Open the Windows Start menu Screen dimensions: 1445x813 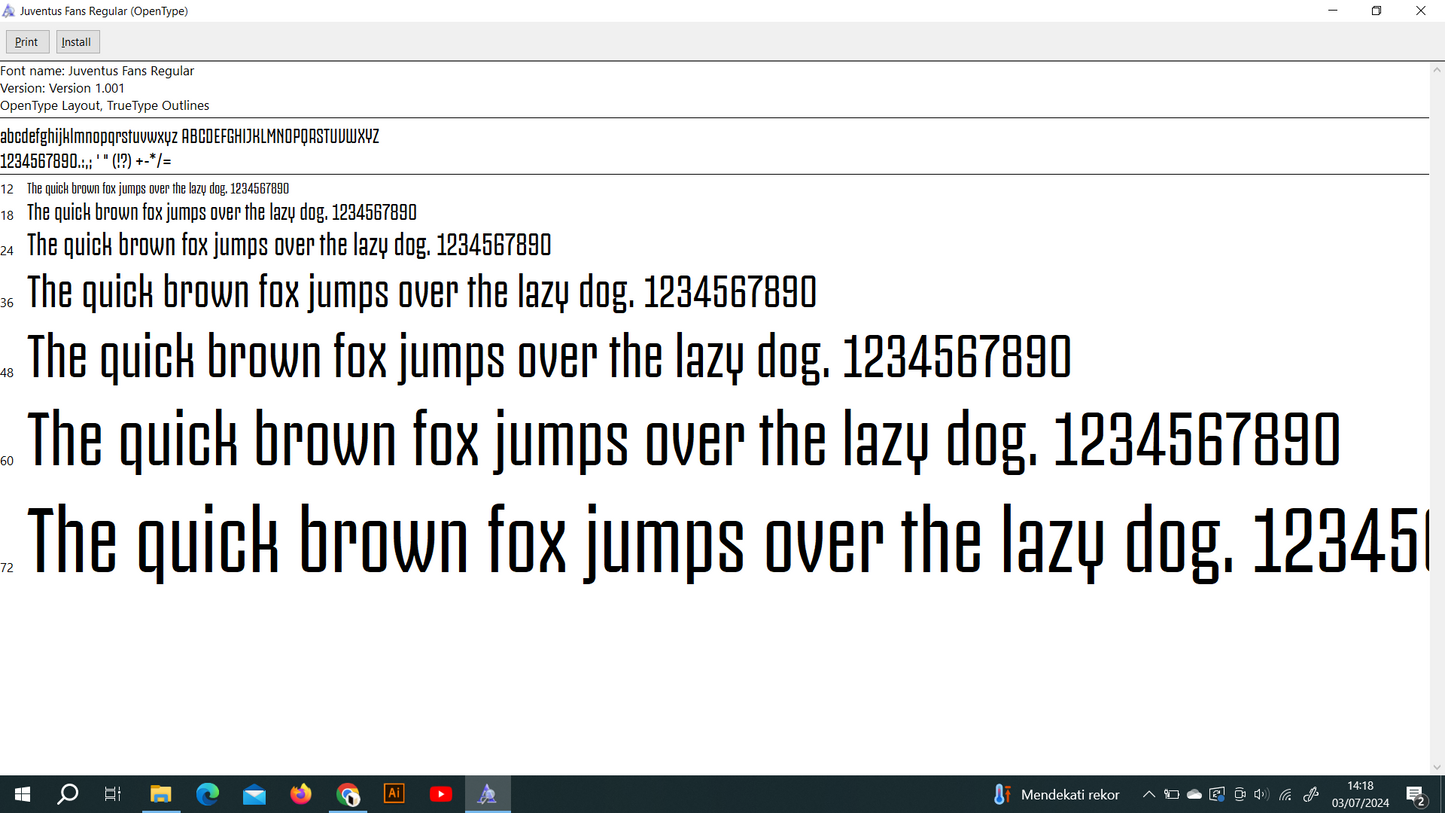[x=21, y=795]
